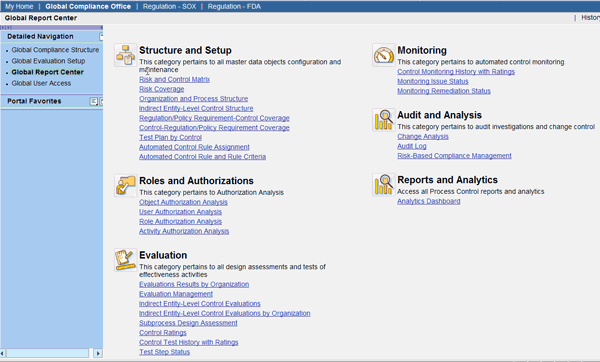
Task: Click the Monitoring gauge icon
Action: point(383,55)
